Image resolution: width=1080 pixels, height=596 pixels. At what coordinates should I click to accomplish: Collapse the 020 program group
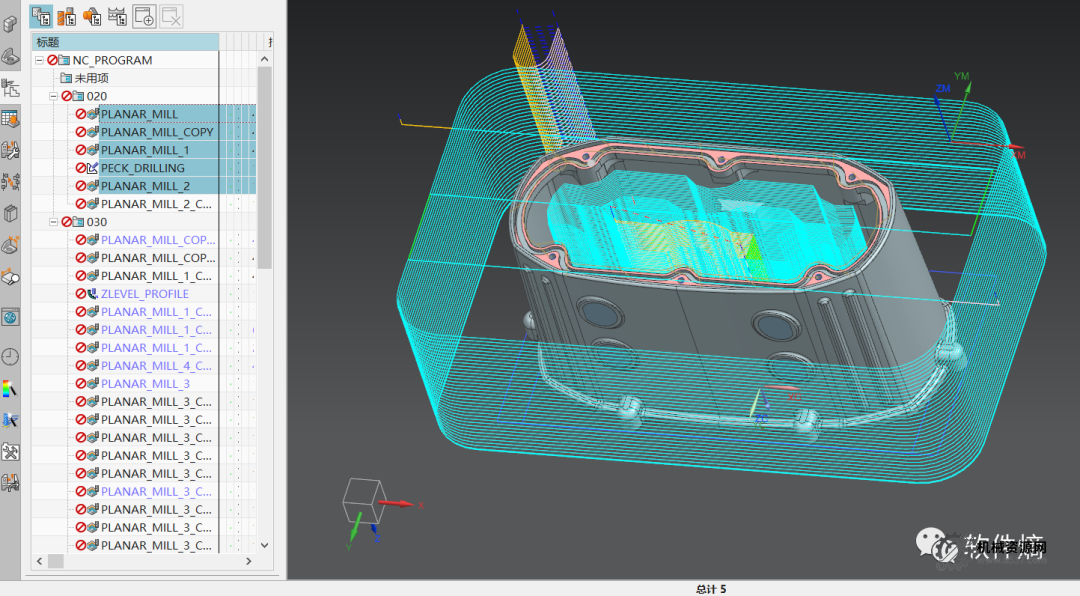53,96
